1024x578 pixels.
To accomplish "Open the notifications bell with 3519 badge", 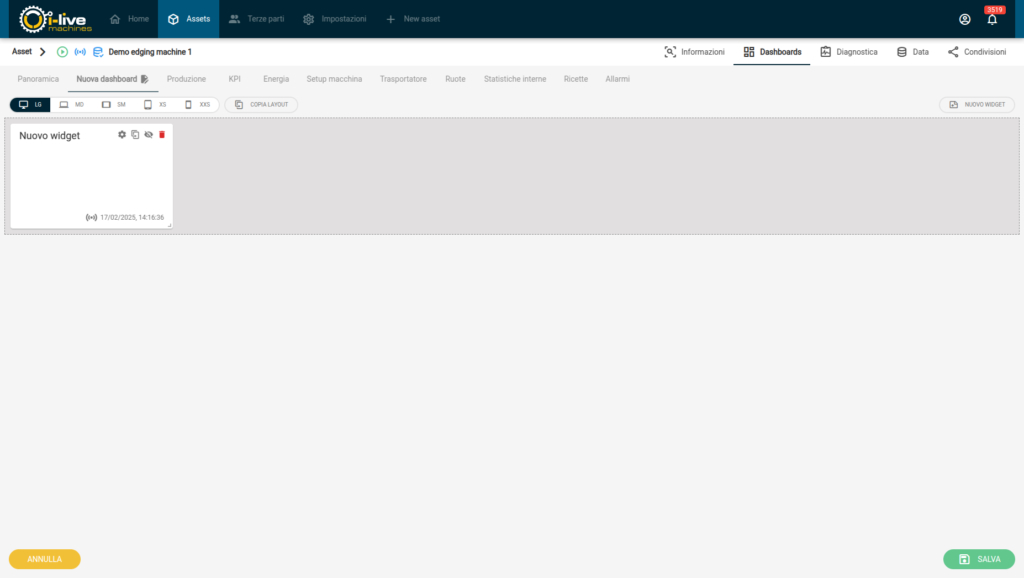I will tap(992, 19).
